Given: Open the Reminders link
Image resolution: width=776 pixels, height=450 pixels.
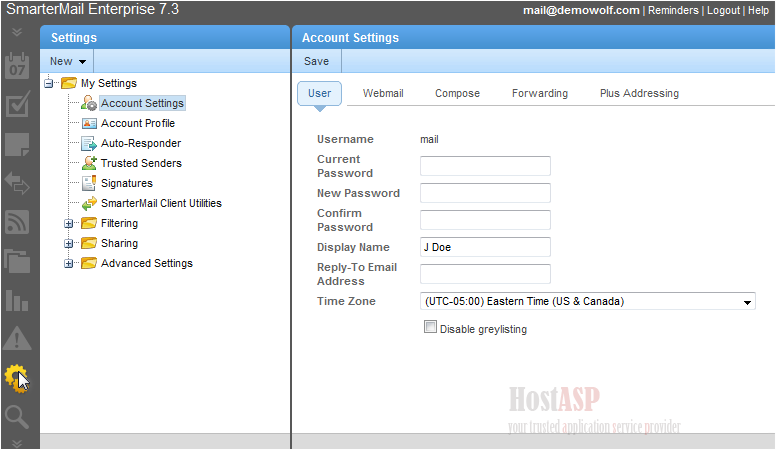Looking at the screenshot, I should coord(673,10).
